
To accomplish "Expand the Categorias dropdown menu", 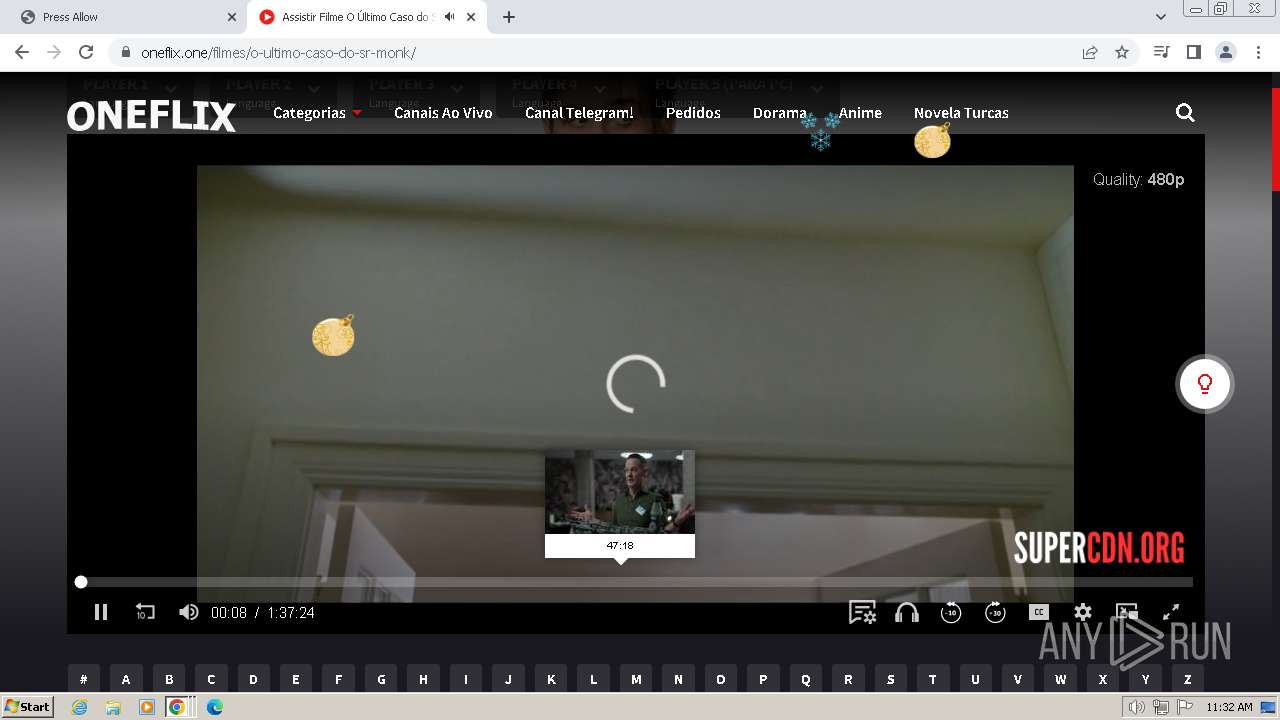I will (317, 113).
